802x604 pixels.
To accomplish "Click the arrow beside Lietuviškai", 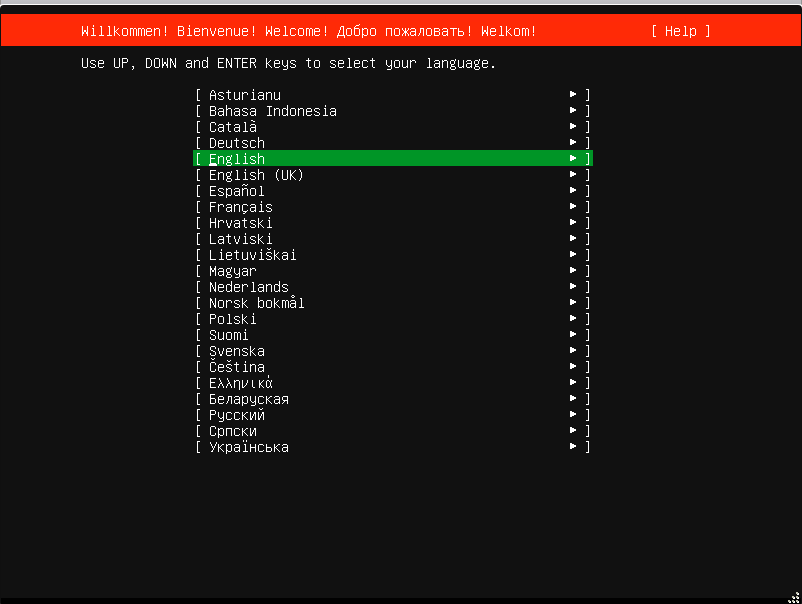I will [573, 255].
